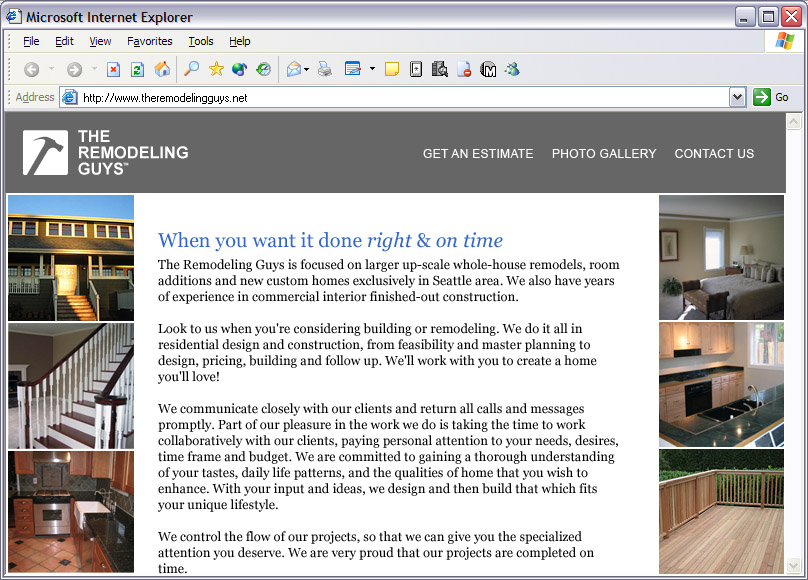Follow the GET AN ESTIMATE link
Viewport: 808px width, 580px height.
478,154
